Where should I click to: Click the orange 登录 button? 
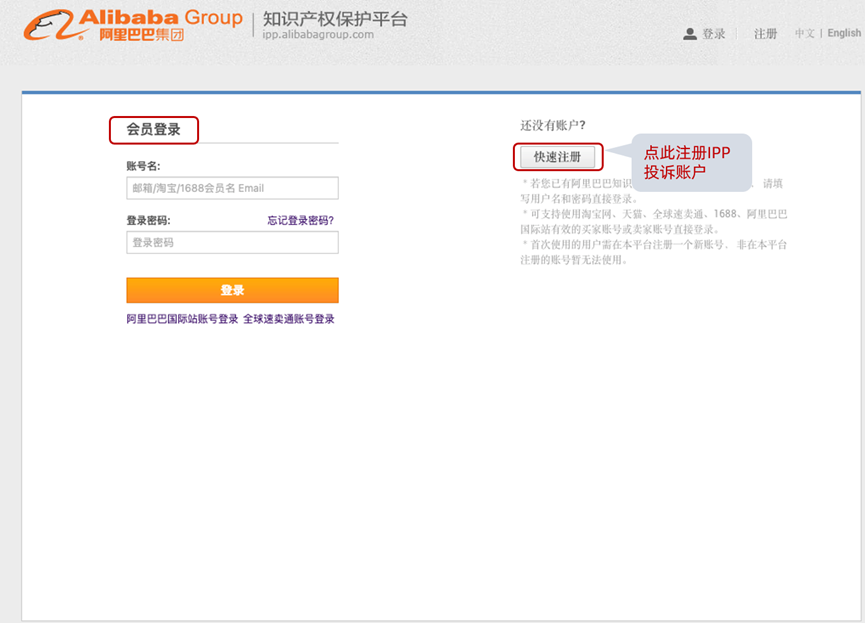(232, 290)
